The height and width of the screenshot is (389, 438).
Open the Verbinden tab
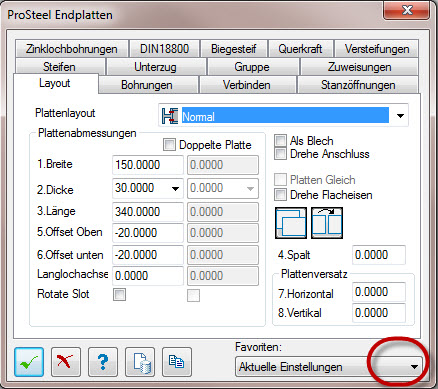[247, 85]
